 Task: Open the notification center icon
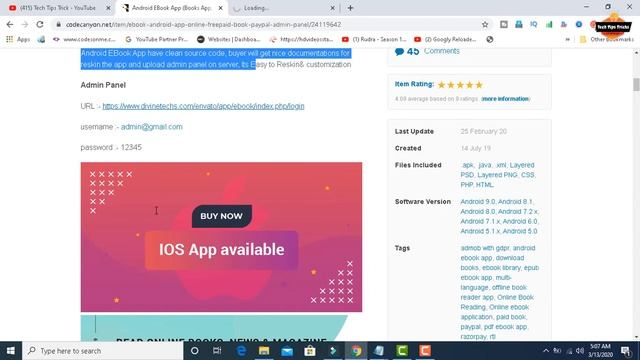point(626,351)
